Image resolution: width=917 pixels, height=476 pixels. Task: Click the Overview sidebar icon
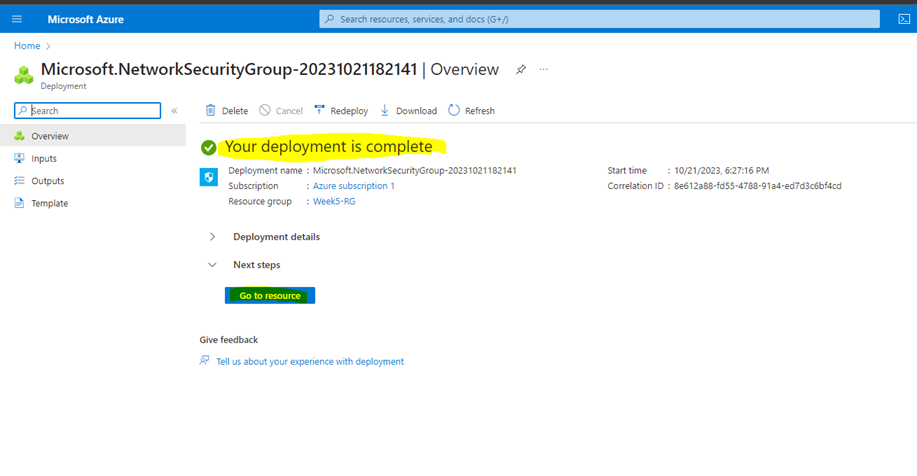tap(19, 136)
